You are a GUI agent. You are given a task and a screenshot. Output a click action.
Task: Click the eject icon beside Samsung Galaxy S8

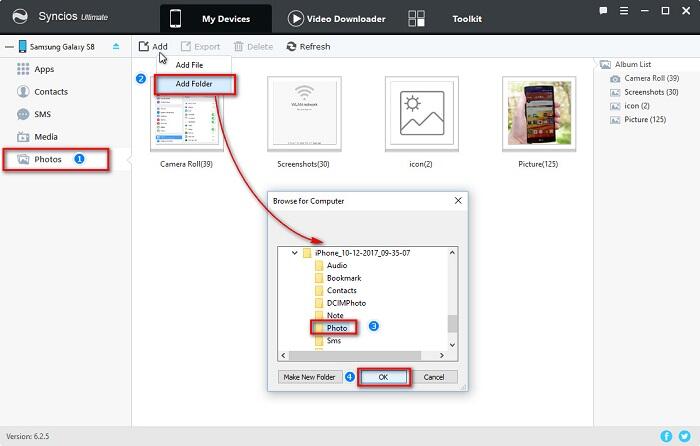click(x=116, y=47)
